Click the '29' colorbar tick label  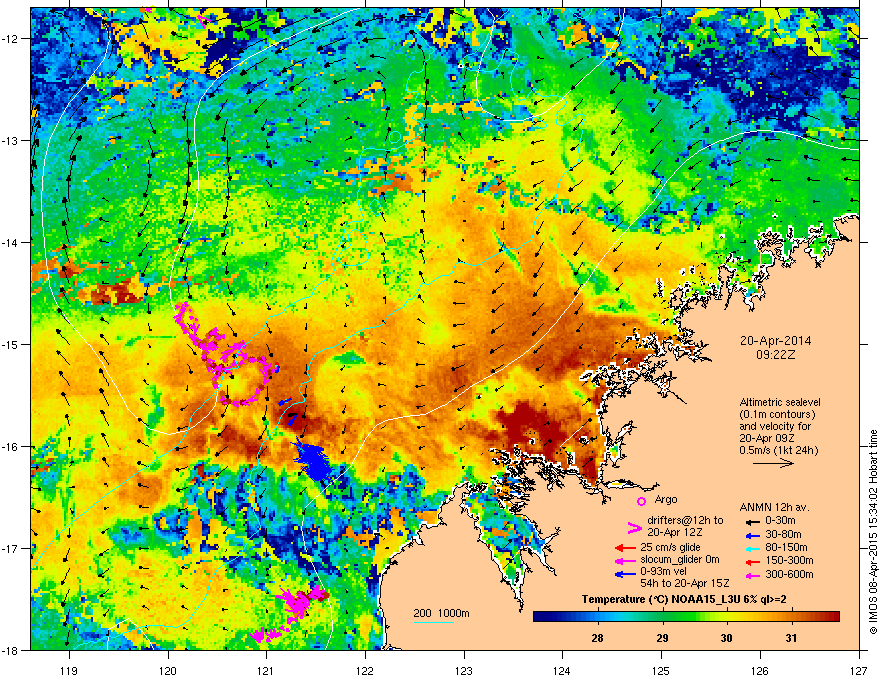pos(663,638)
